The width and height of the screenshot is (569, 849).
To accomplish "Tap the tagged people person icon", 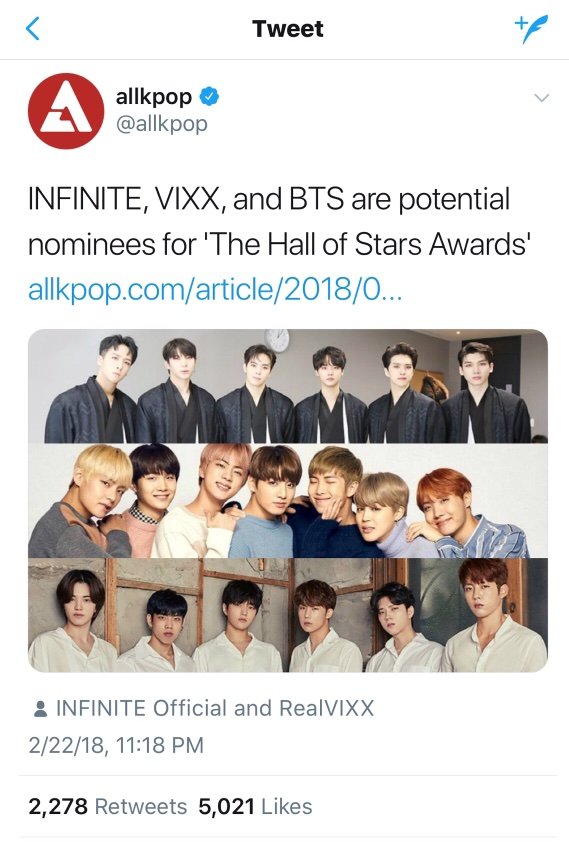I will (40, 709).
